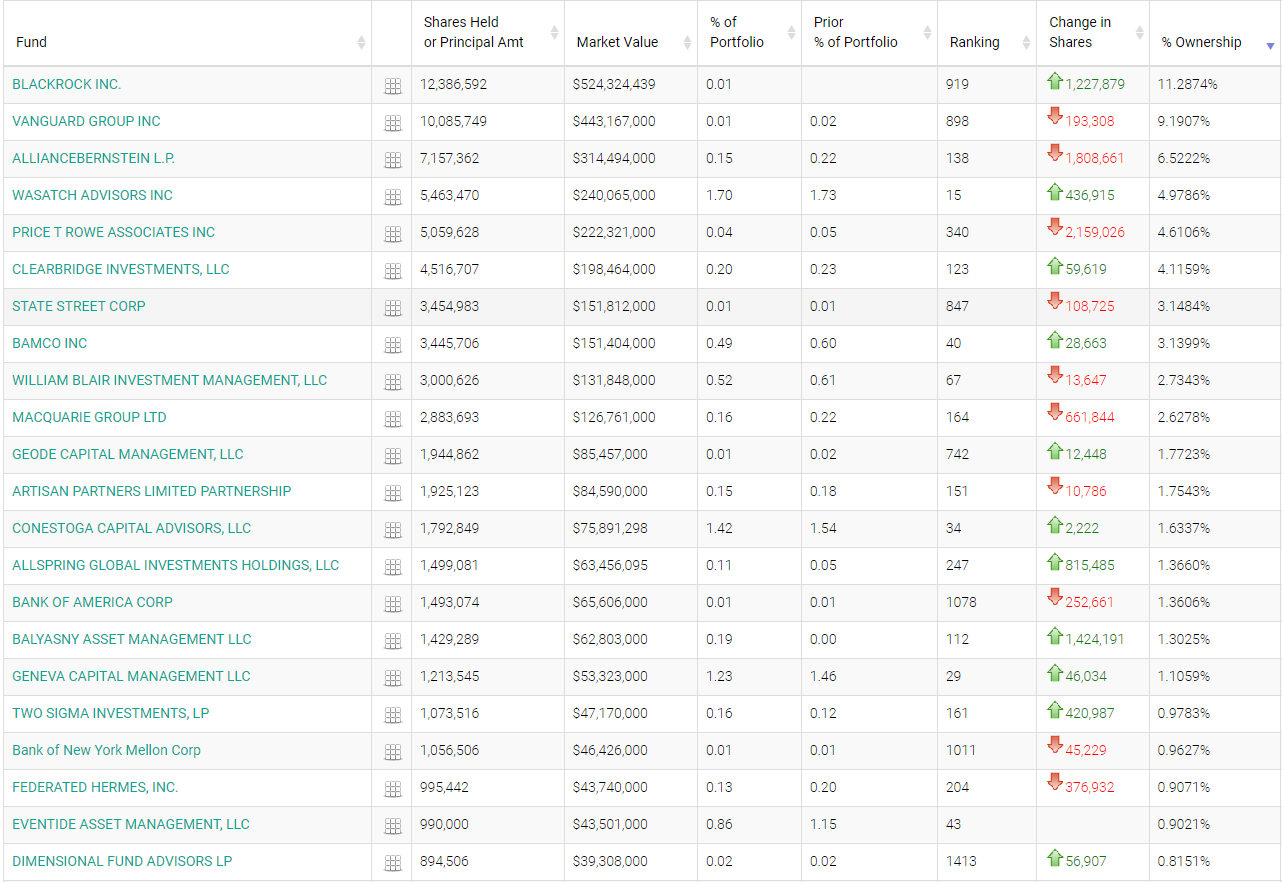Open the grid icon for Vanguard Group row

click(392, 123)
